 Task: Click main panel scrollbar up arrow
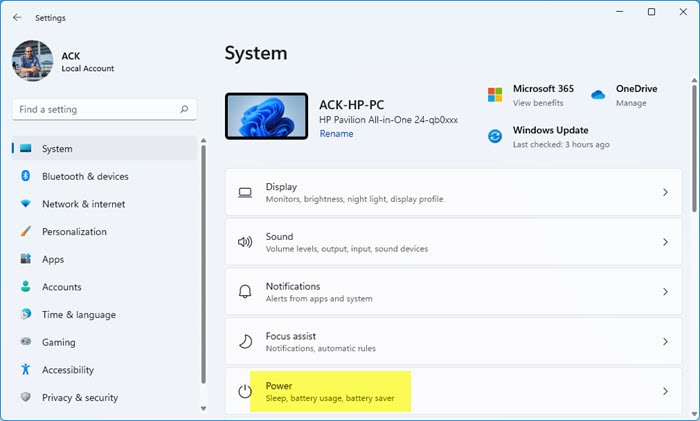[694, 80]
